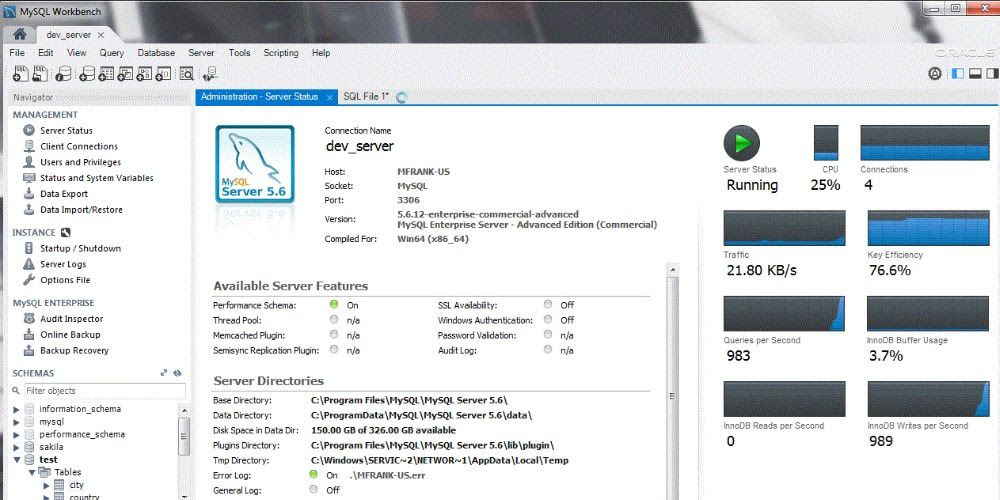
Task: Create a new view via toolbar icon
Action: pos(126,74)
